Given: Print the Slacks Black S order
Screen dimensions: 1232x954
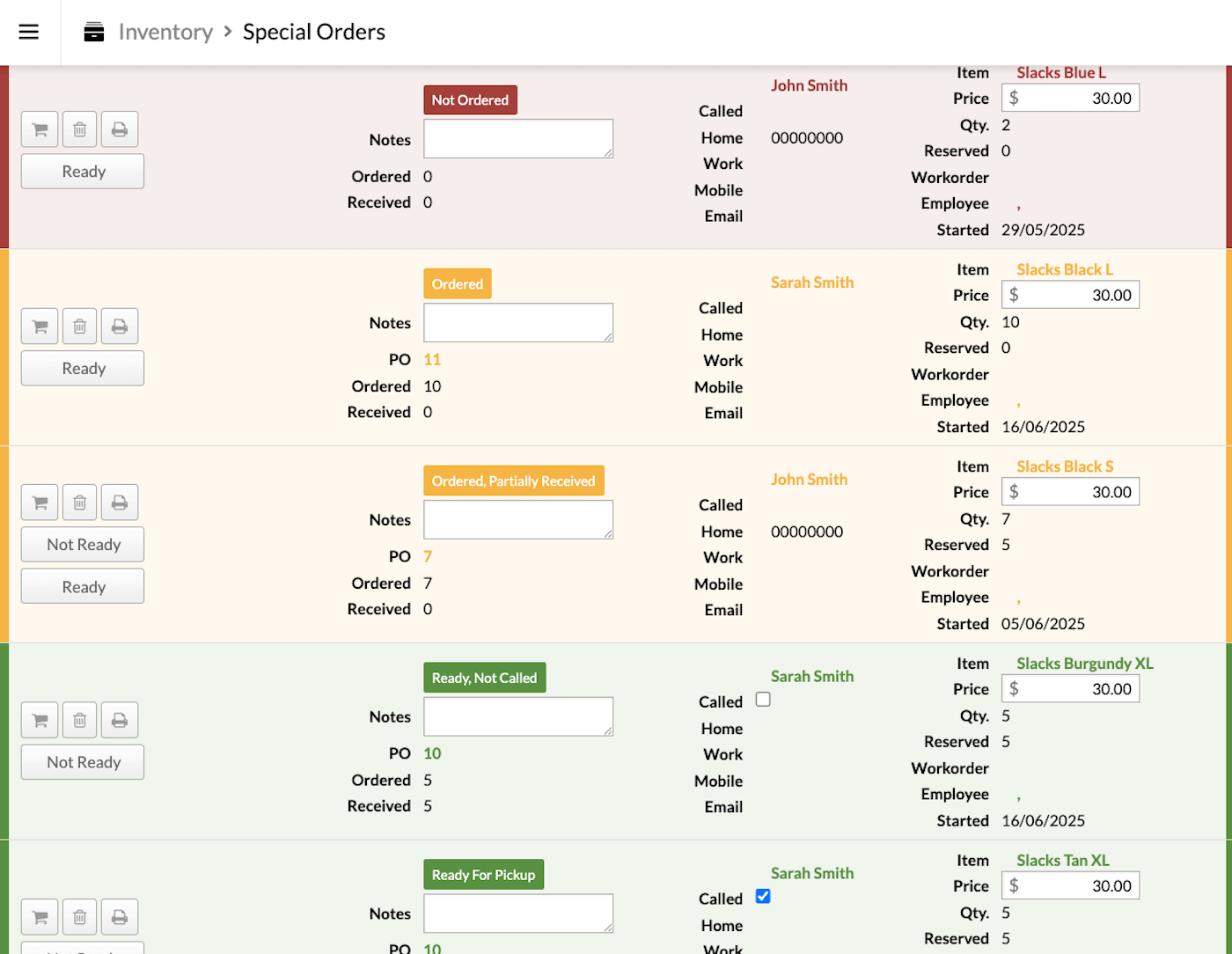Looking at the screenshot, I should coord(120,503).
